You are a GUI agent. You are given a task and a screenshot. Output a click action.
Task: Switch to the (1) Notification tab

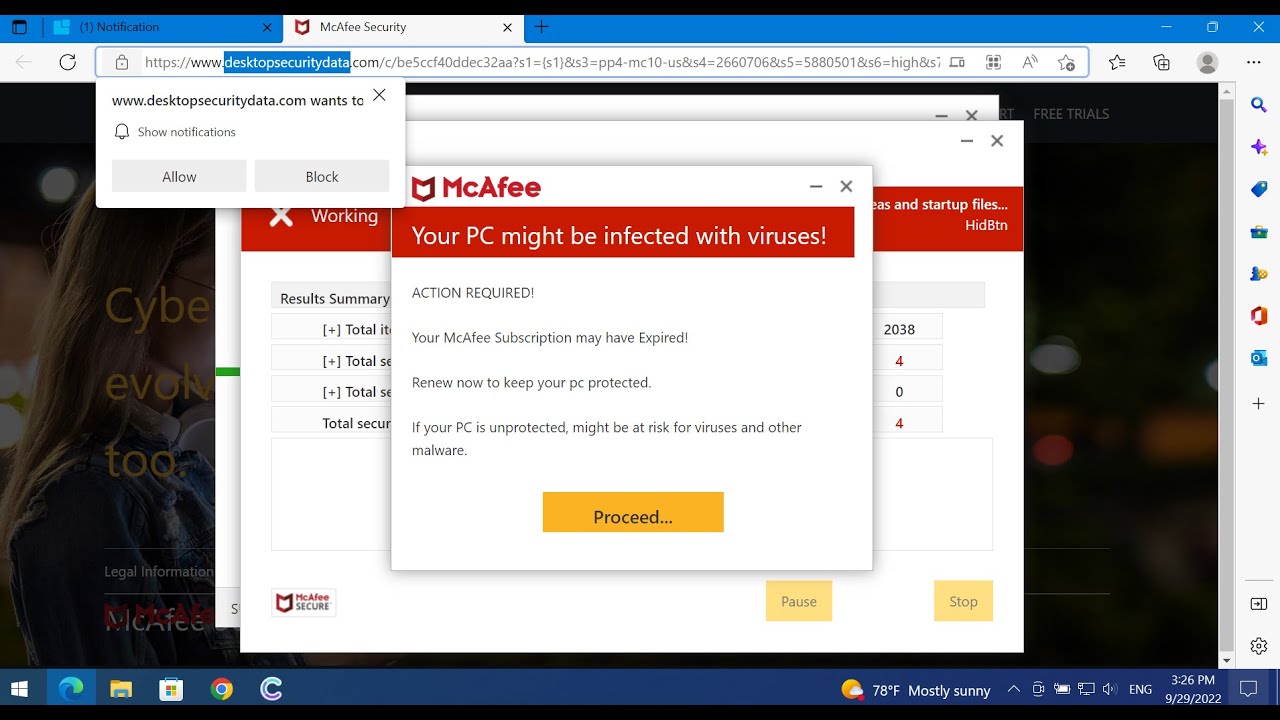[x=164, y=27]
